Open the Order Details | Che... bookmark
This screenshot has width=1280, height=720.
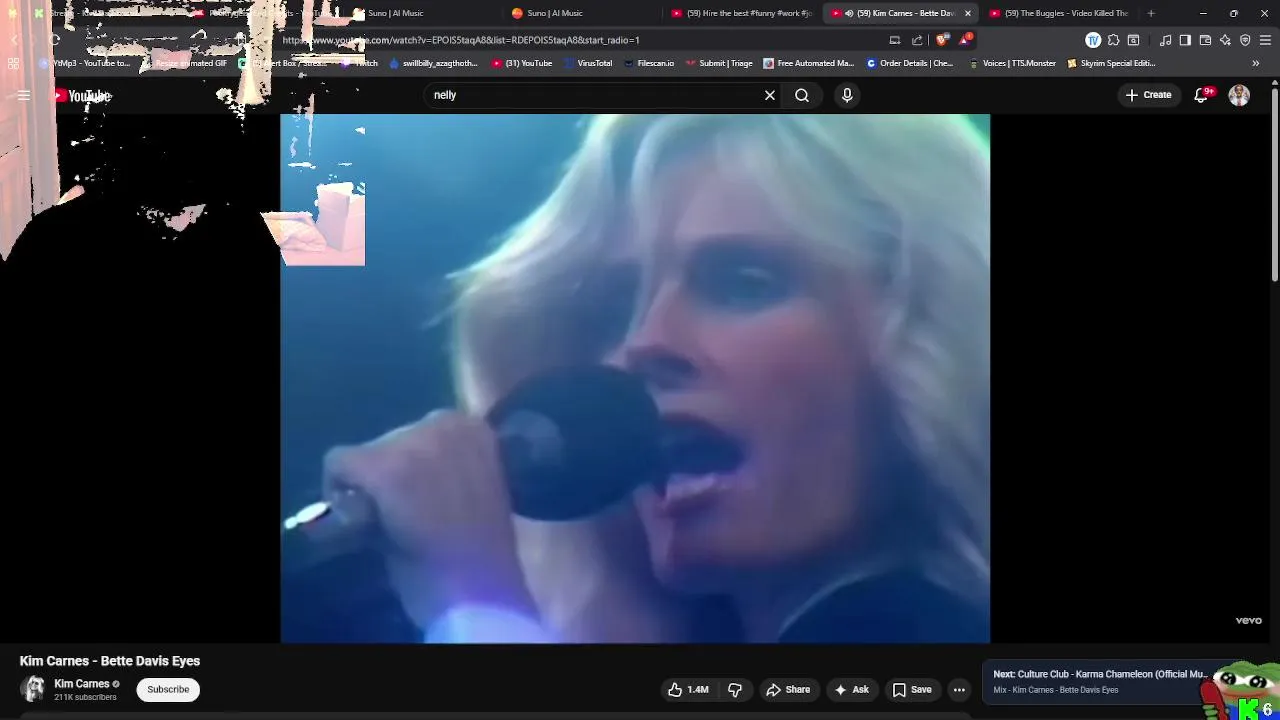click(x=910, y=63)
